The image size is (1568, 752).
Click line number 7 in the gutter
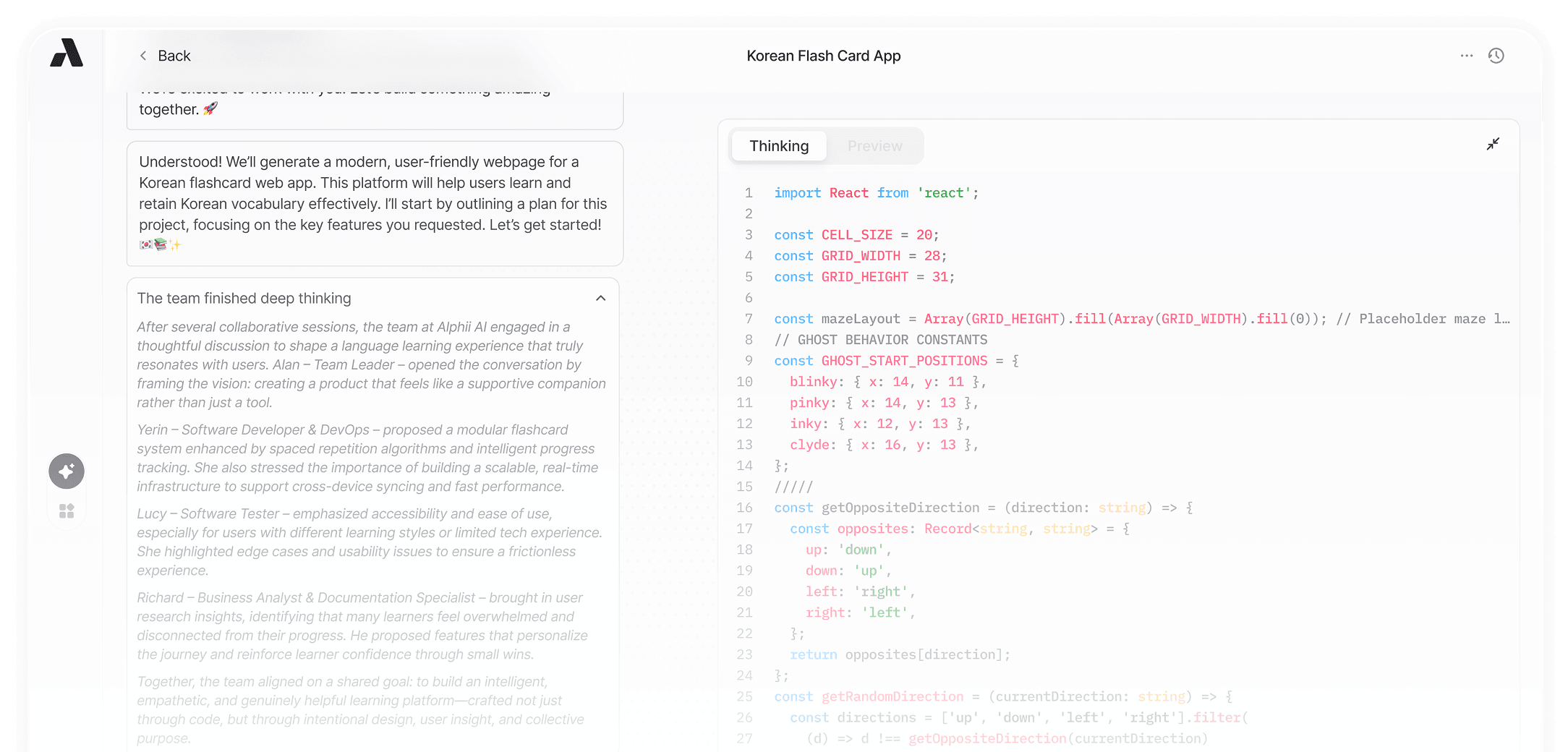pyautogui.click(x=749, y=319)
